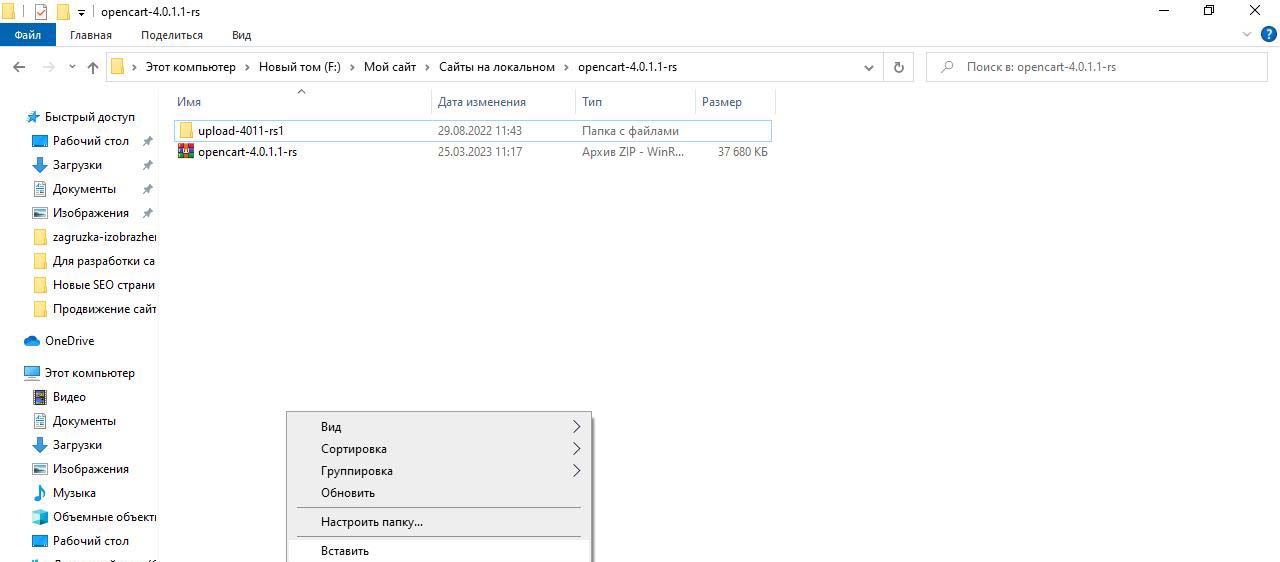
Task: Click the search box for opencart-4.0.1.1-rs
Action: [1100, 67]
